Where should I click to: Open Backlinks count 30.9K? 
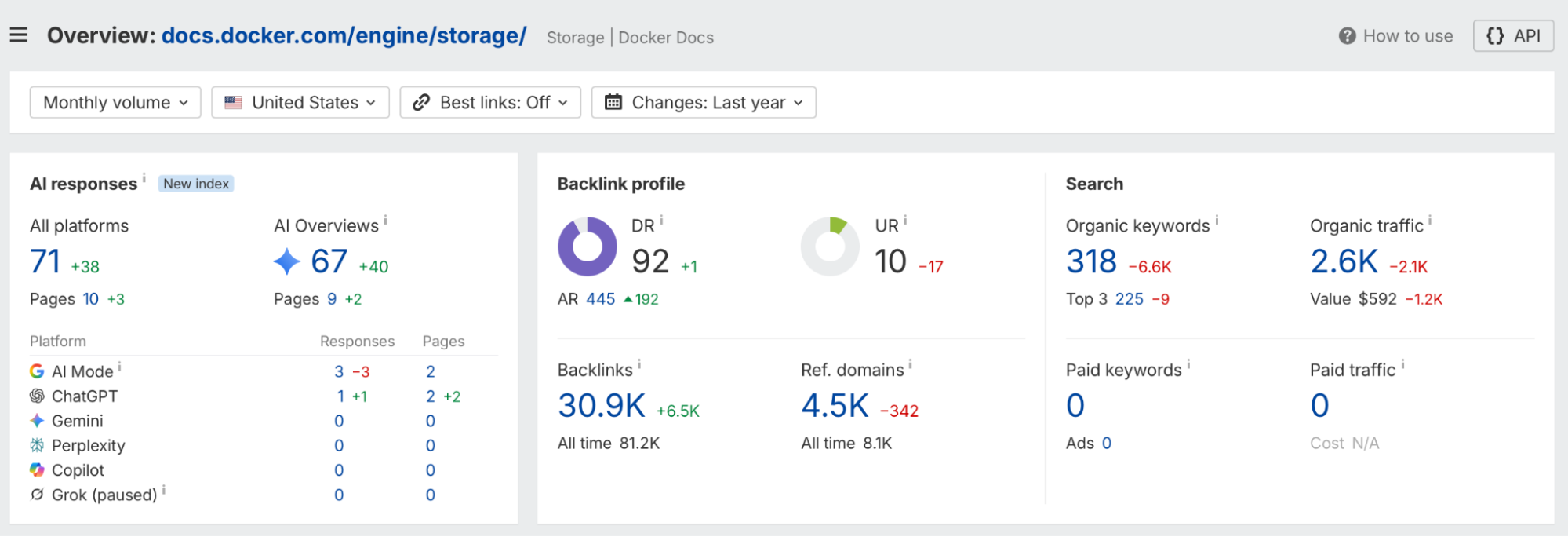(x=602, y=406)
